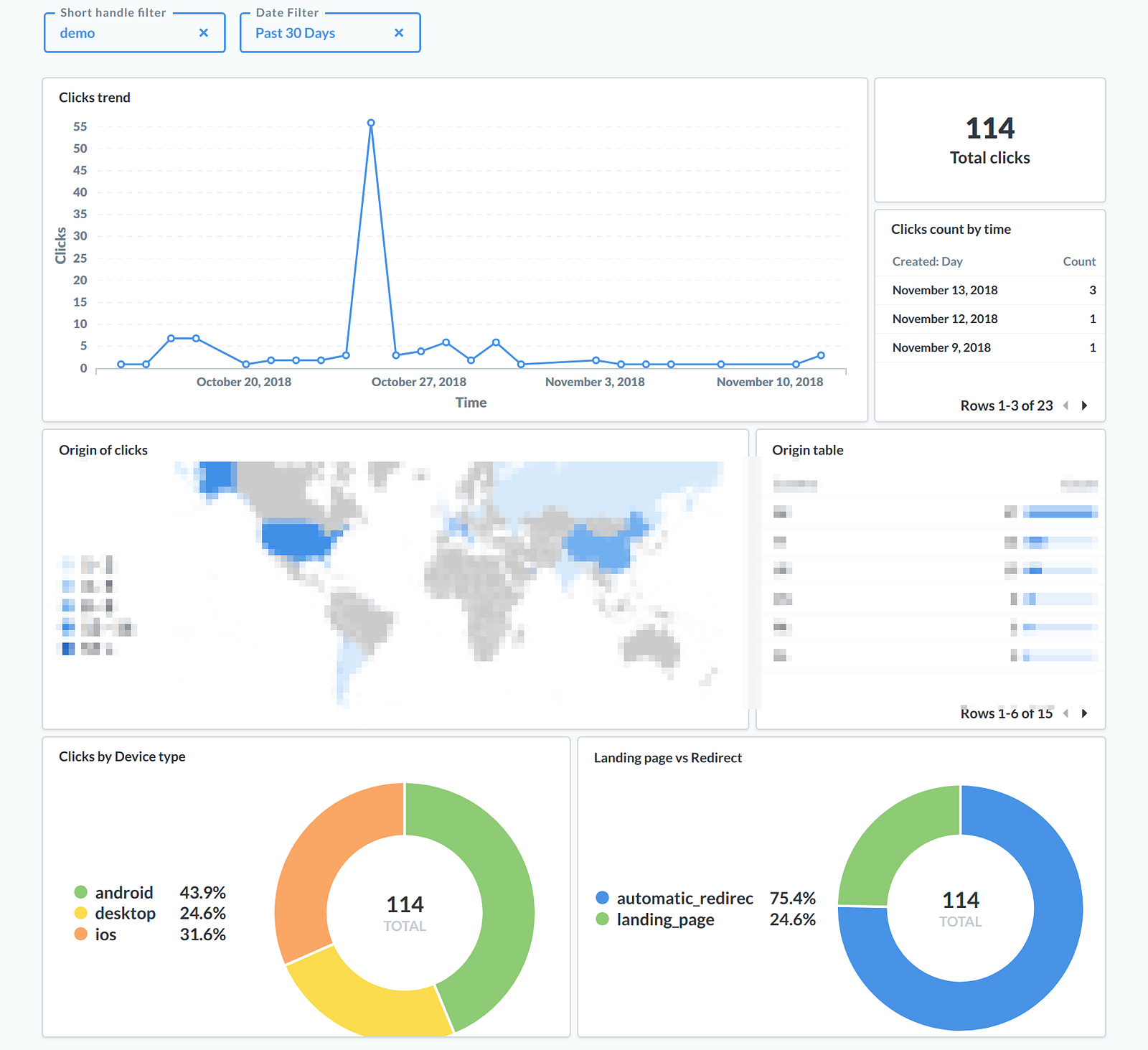
Task: Clear the Short handle filter with its X icon
Action: [204, 33]
